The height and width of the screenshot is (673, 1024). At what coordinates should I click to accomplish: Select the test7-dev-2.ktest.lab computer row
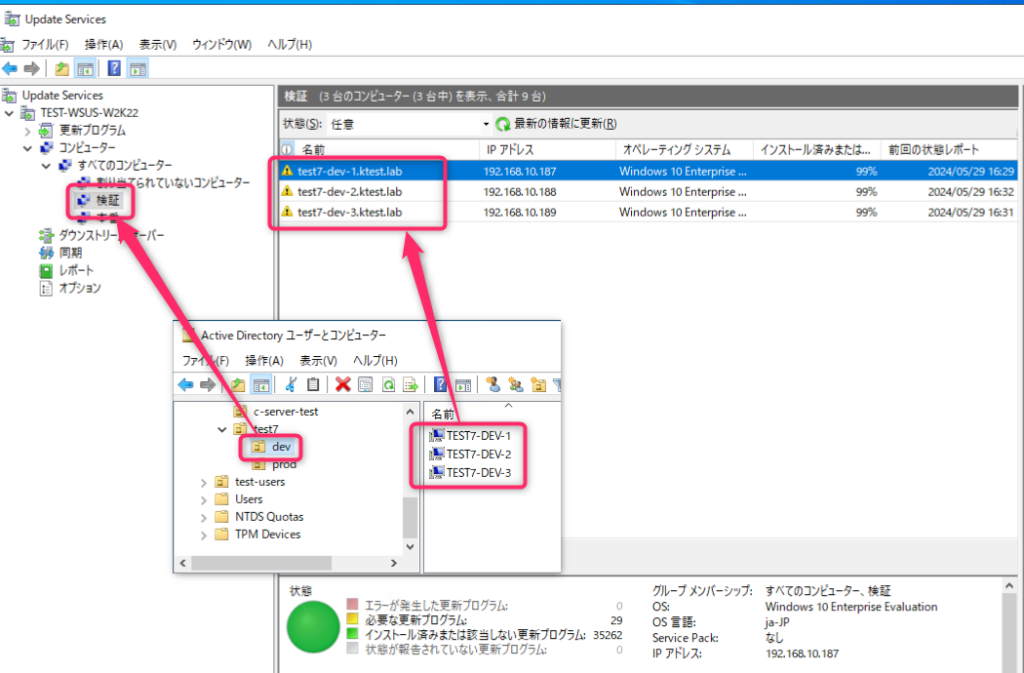370,192
